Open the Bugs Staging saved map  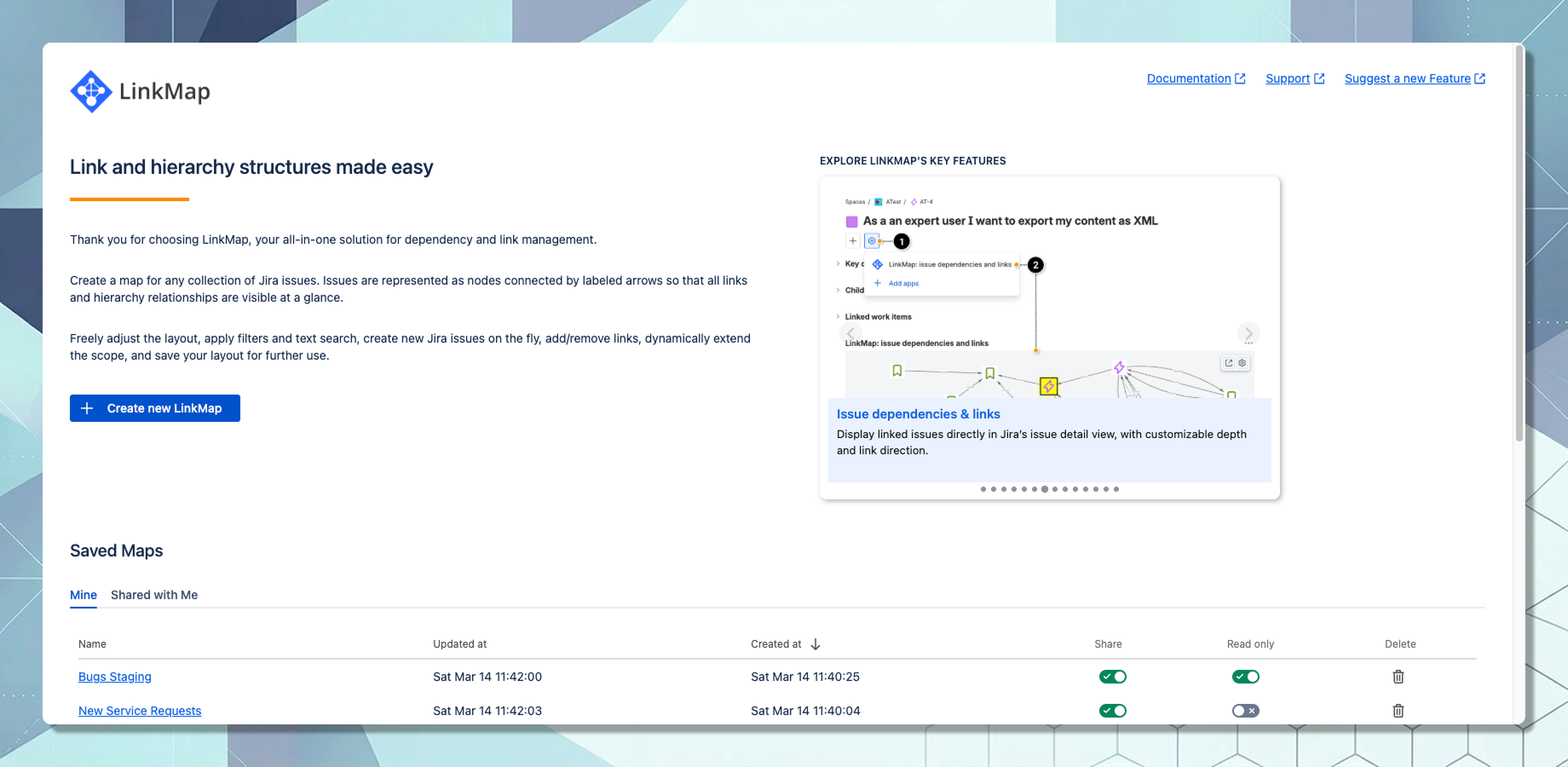114,676
